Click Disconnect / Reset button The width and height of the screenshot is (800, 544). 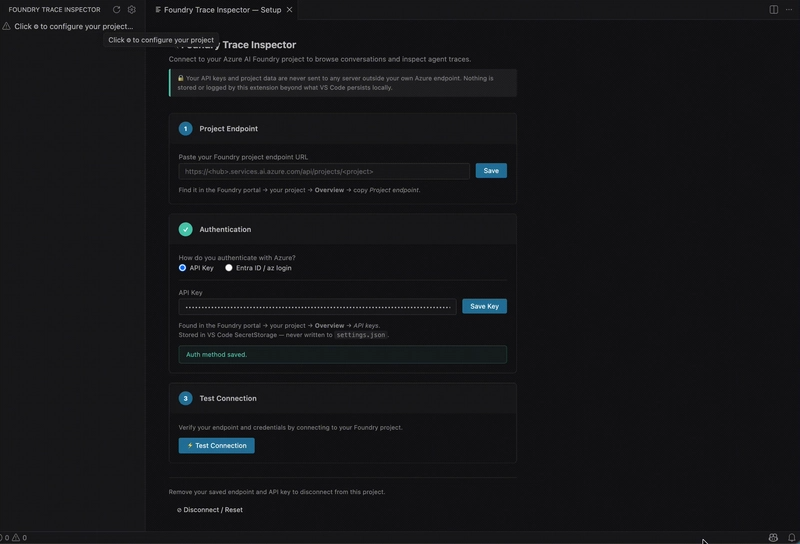coord(210,510)
